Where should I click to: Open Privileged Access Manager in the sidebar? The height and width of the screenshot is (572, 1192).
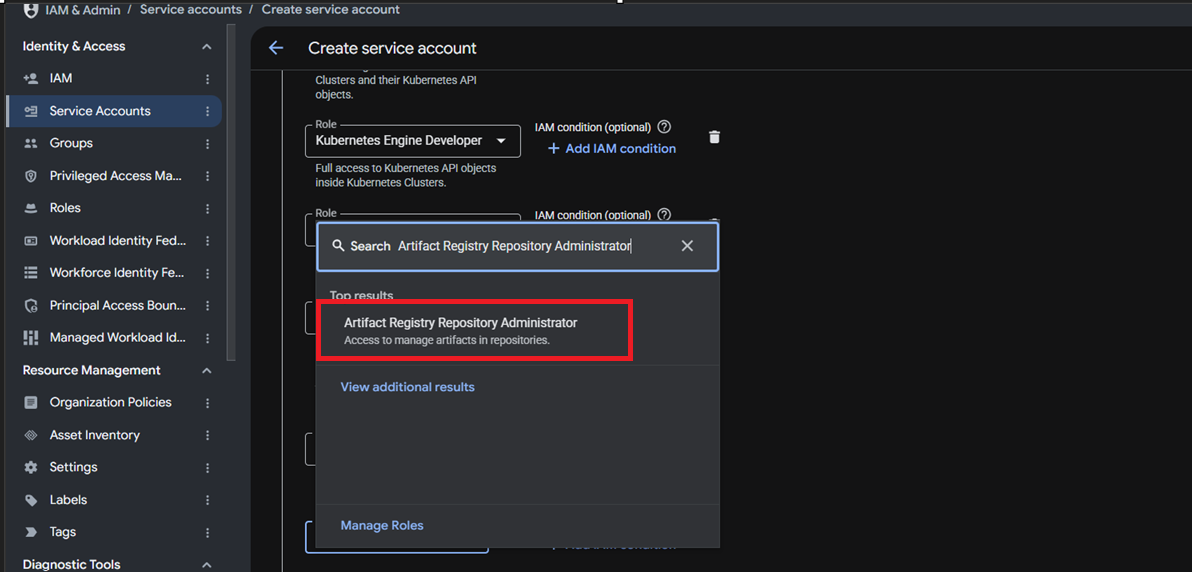pos(114,176)
